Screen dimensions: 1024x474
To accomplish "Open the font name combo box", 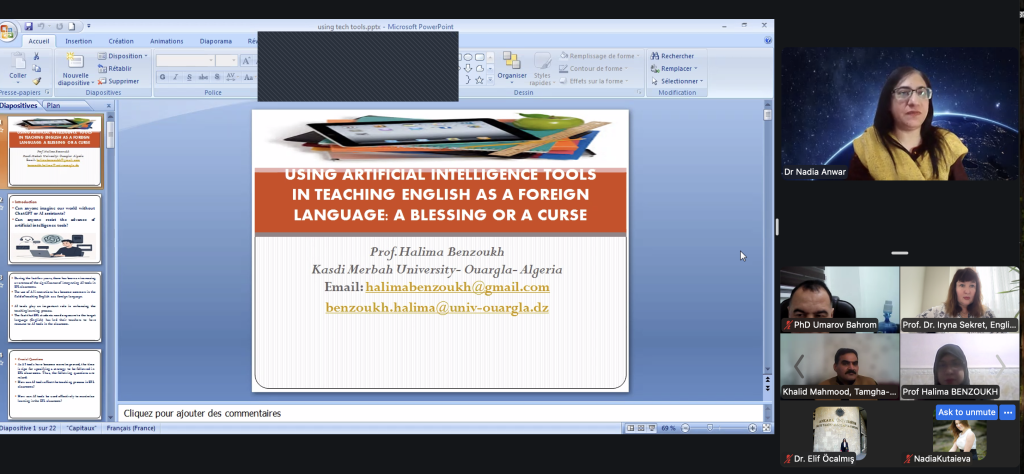I will pos(185,61).
